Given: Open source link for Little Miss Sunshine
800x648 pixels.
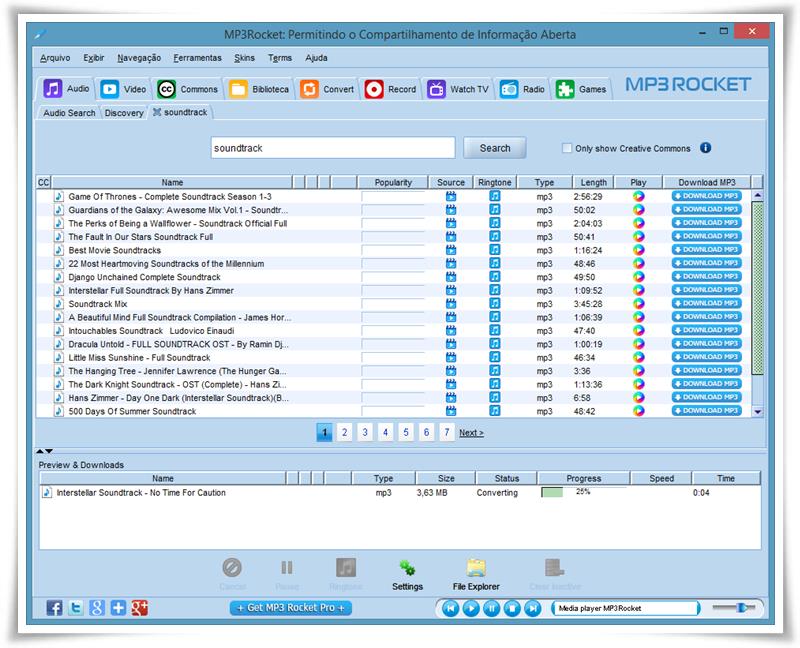Looking at the screenshot, I should tap(451, 357).
